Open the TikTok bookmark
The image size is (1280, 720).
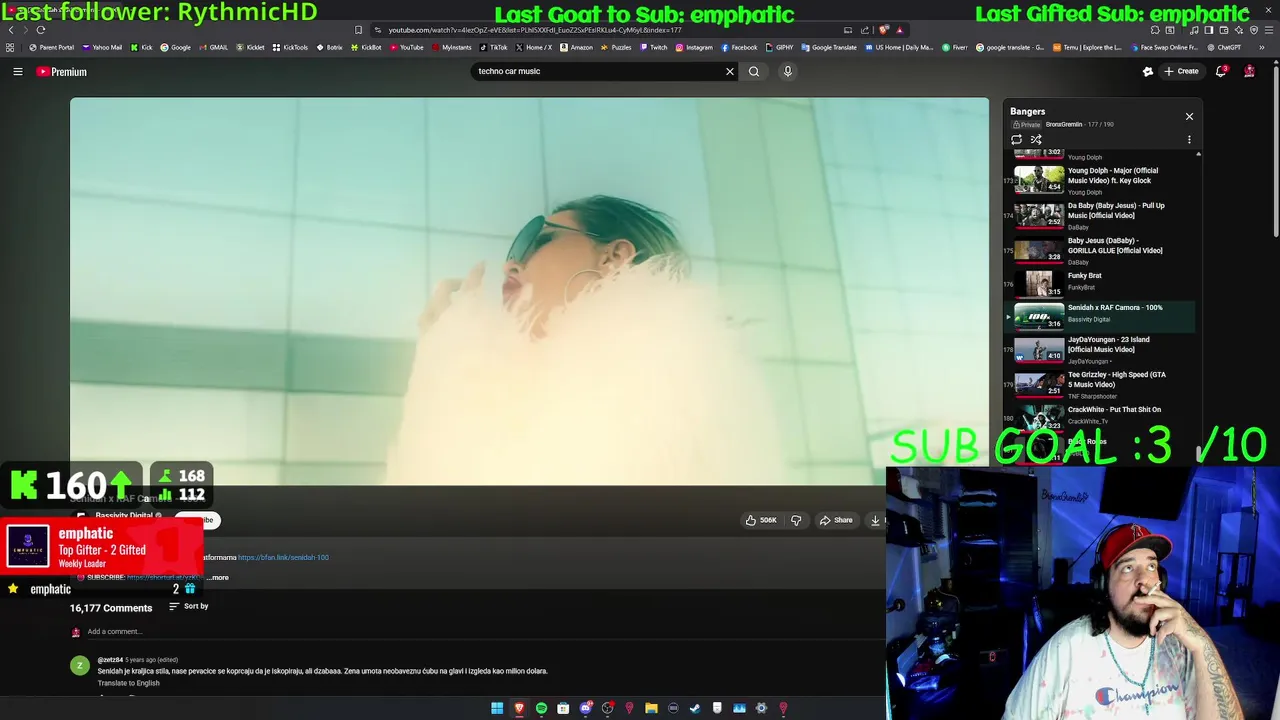point(494,47)
